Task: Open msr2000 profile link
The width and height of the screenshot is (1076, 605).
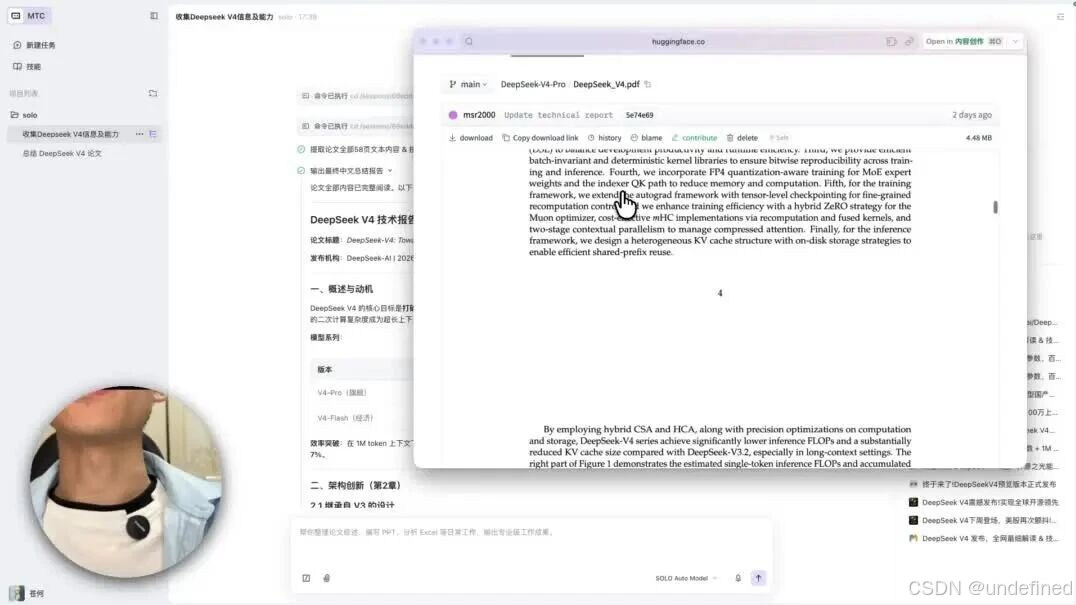Action: (x=479, y=115)
